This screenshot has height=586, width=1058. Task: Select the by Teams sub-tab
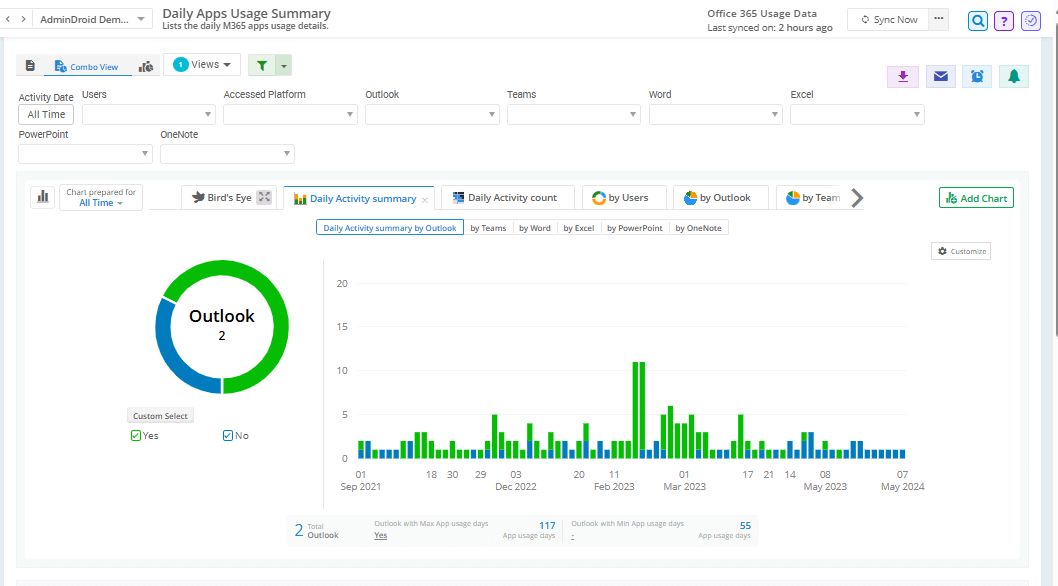pos(488,228)
